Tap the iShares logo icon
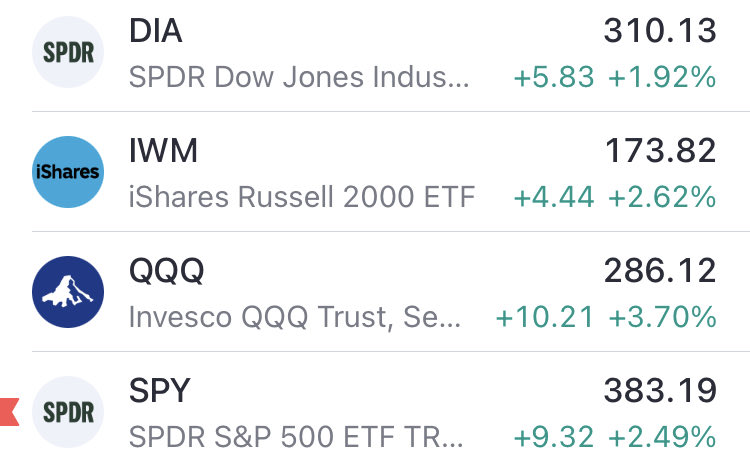The image size is (750, 464). 68,172
